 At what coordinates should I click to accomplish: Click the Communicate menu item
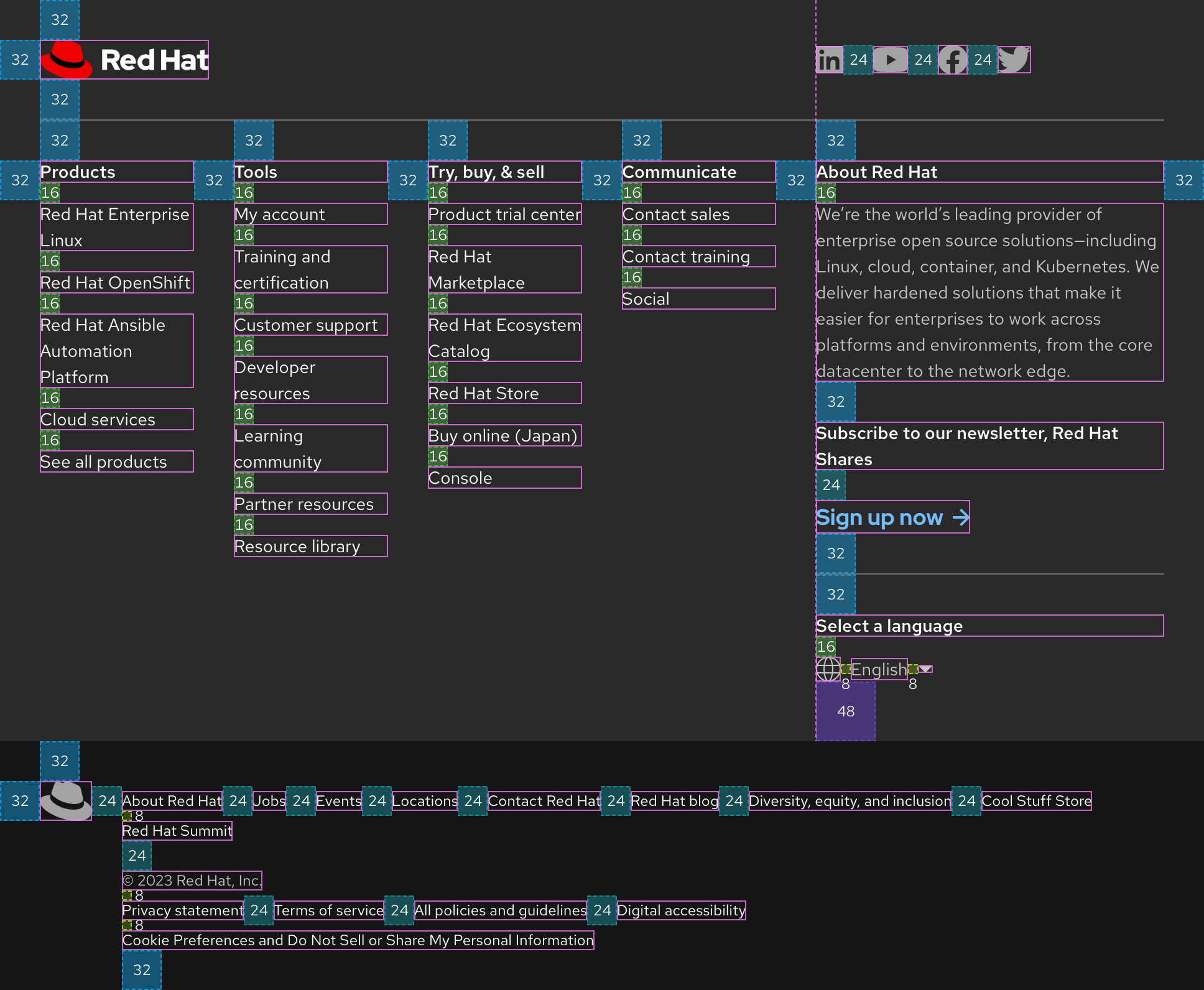(679, 171)
